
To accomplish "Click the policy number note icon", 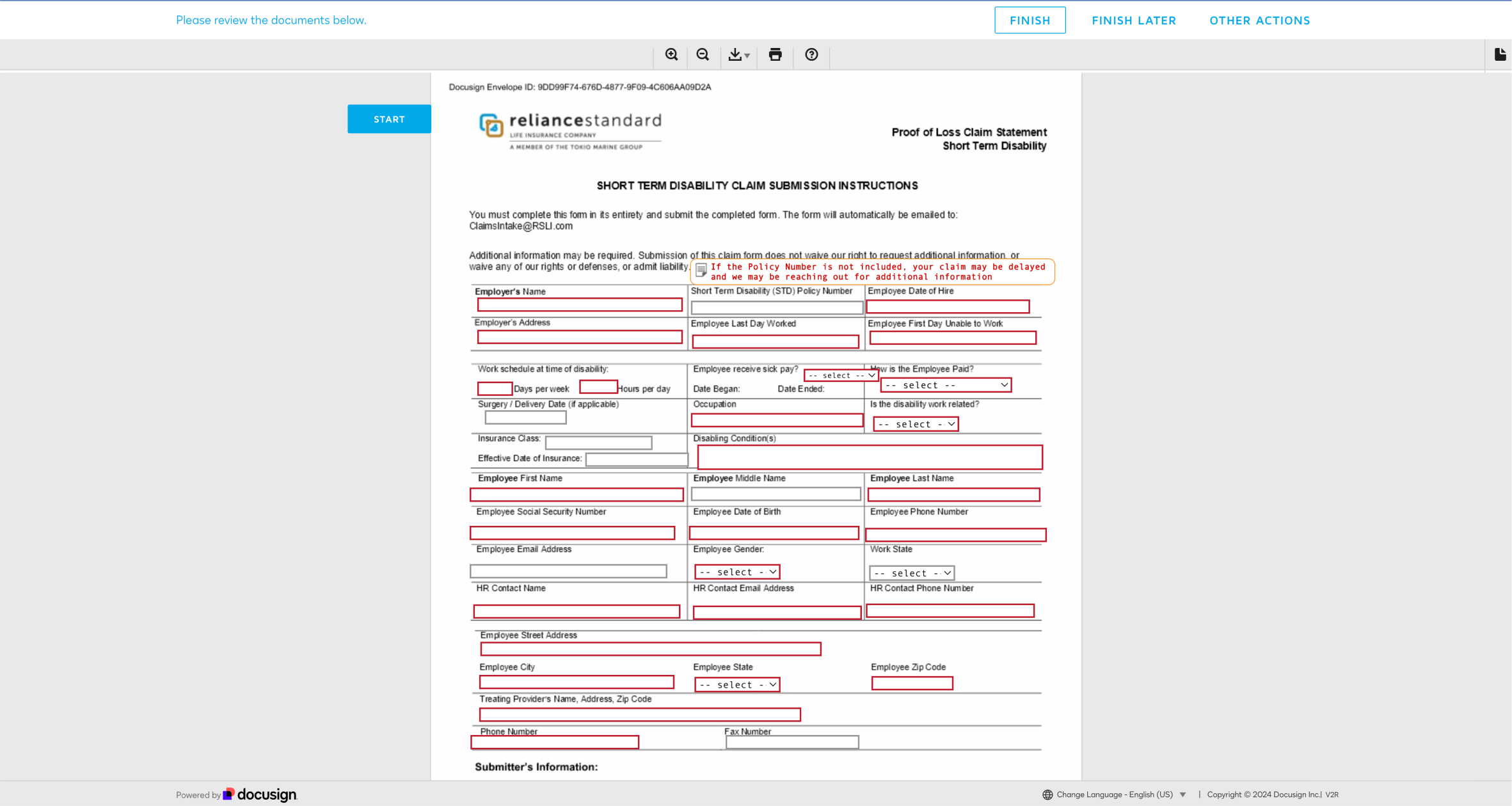I will click(701, 271).
